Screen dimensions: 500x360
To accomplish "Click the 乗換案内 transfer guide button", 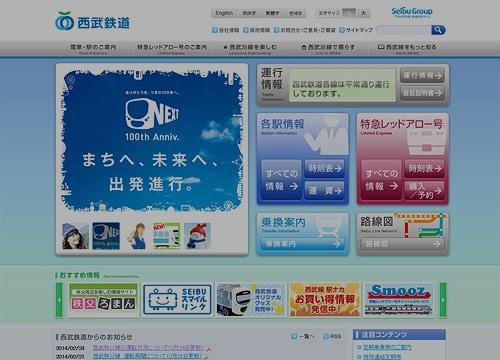I will [x=303, y=244].
